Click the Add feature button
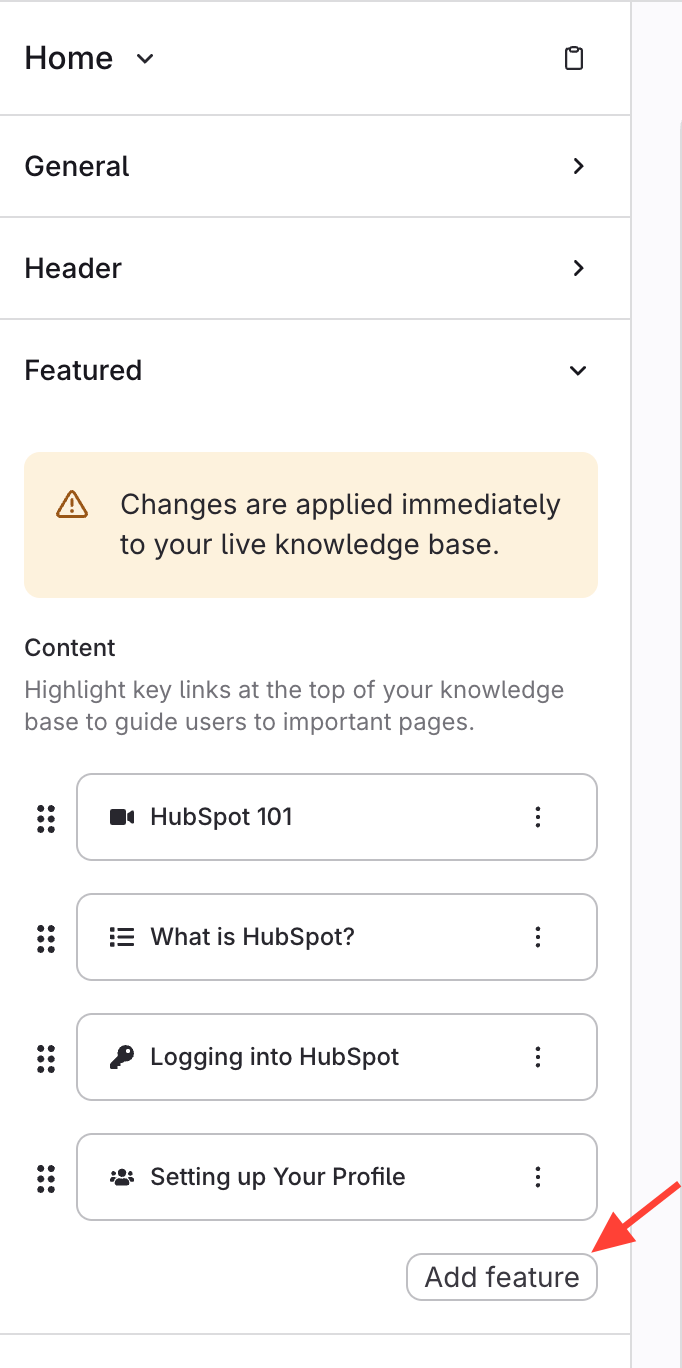 click(x=501, y=1277)
